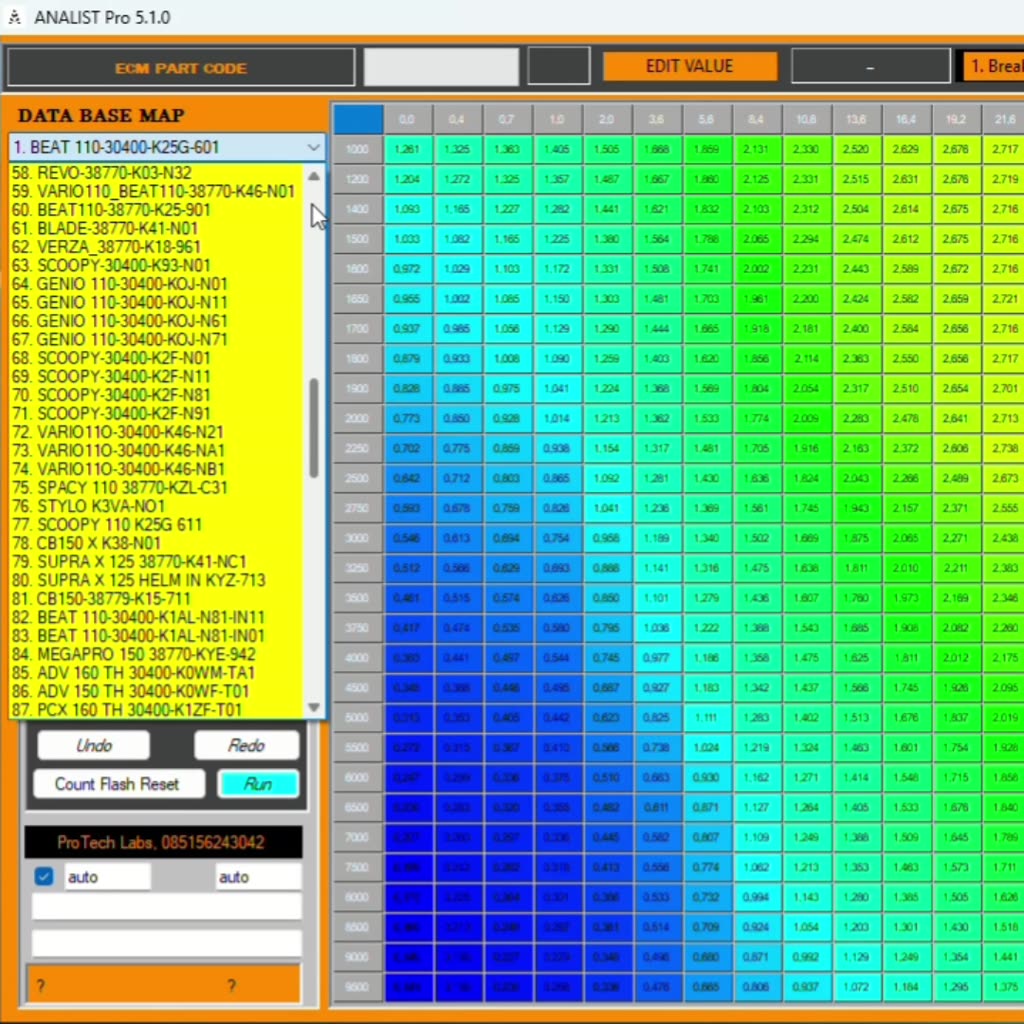Select the 3000 RPM row header
Screen dimensions: 1024x1024
[x=357, y=537]
